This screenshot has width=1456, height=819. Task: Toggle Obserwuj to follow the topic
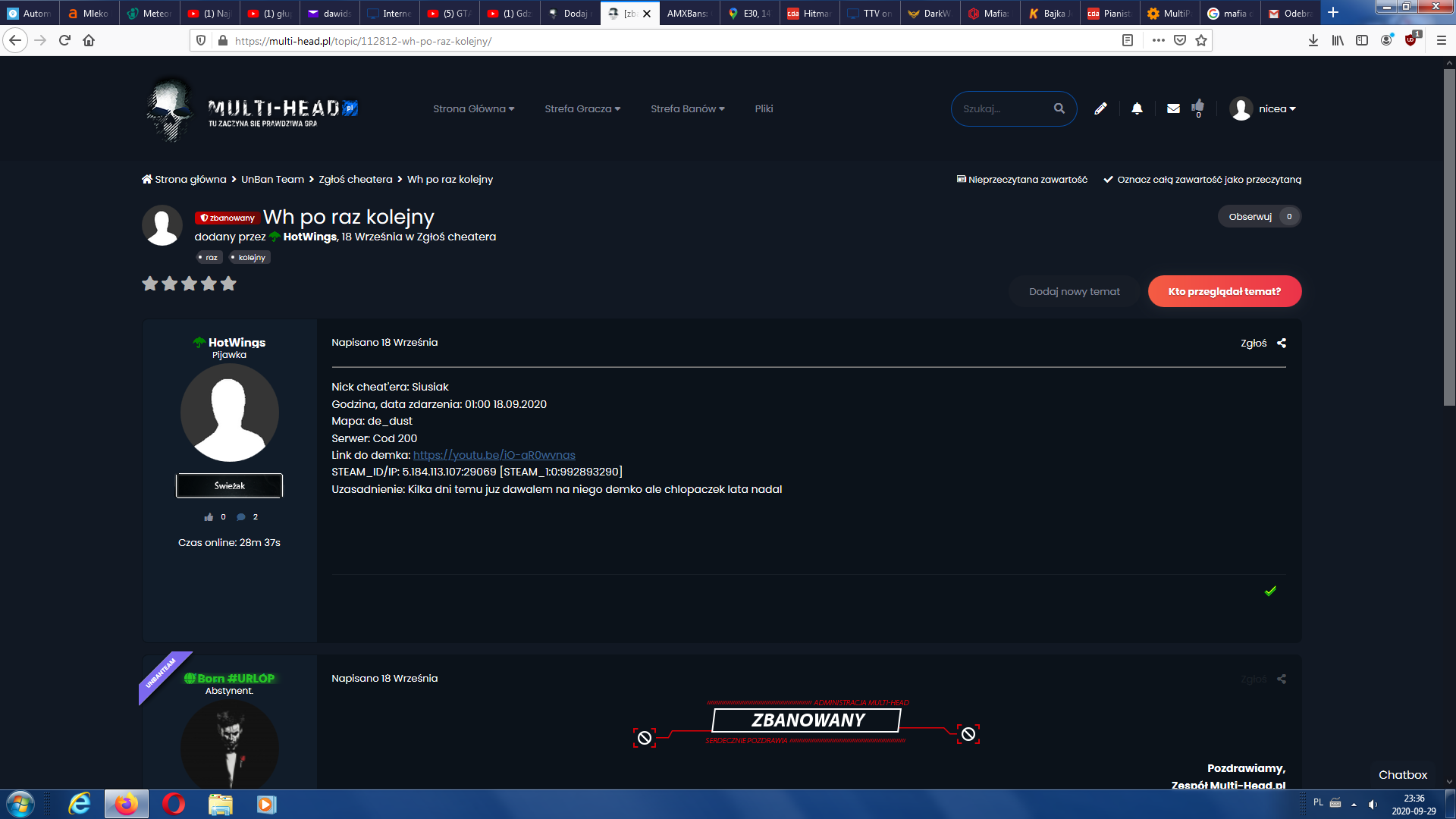1250,216
